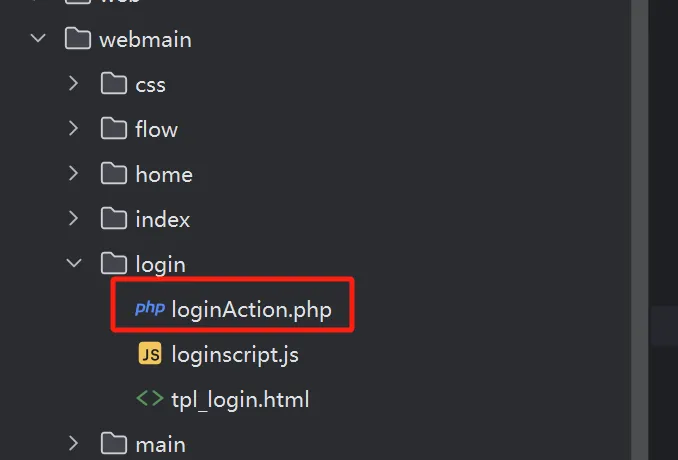The height and width of the screenshot is (460, 678).
Task: Click the webmain folder icon
Action: pos(78,38)
